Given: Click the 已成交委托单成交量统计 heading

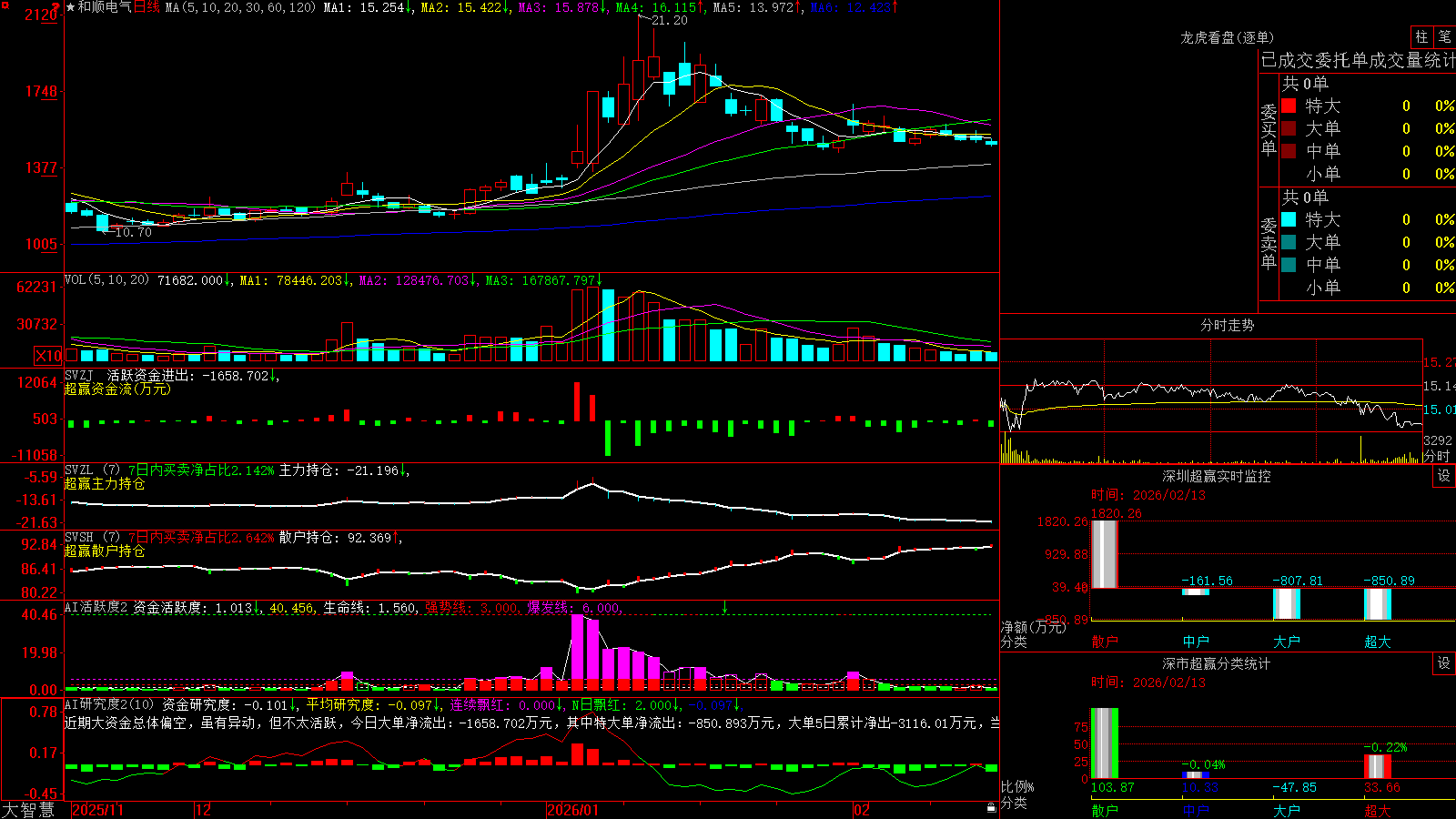Looking at the screenshot, I should 1358,60.
